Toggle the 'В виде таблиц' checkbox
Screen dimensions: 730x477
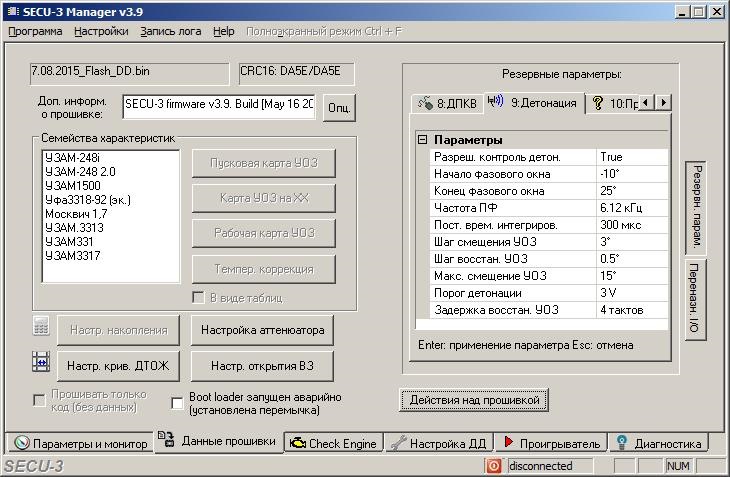coord(198,297)
